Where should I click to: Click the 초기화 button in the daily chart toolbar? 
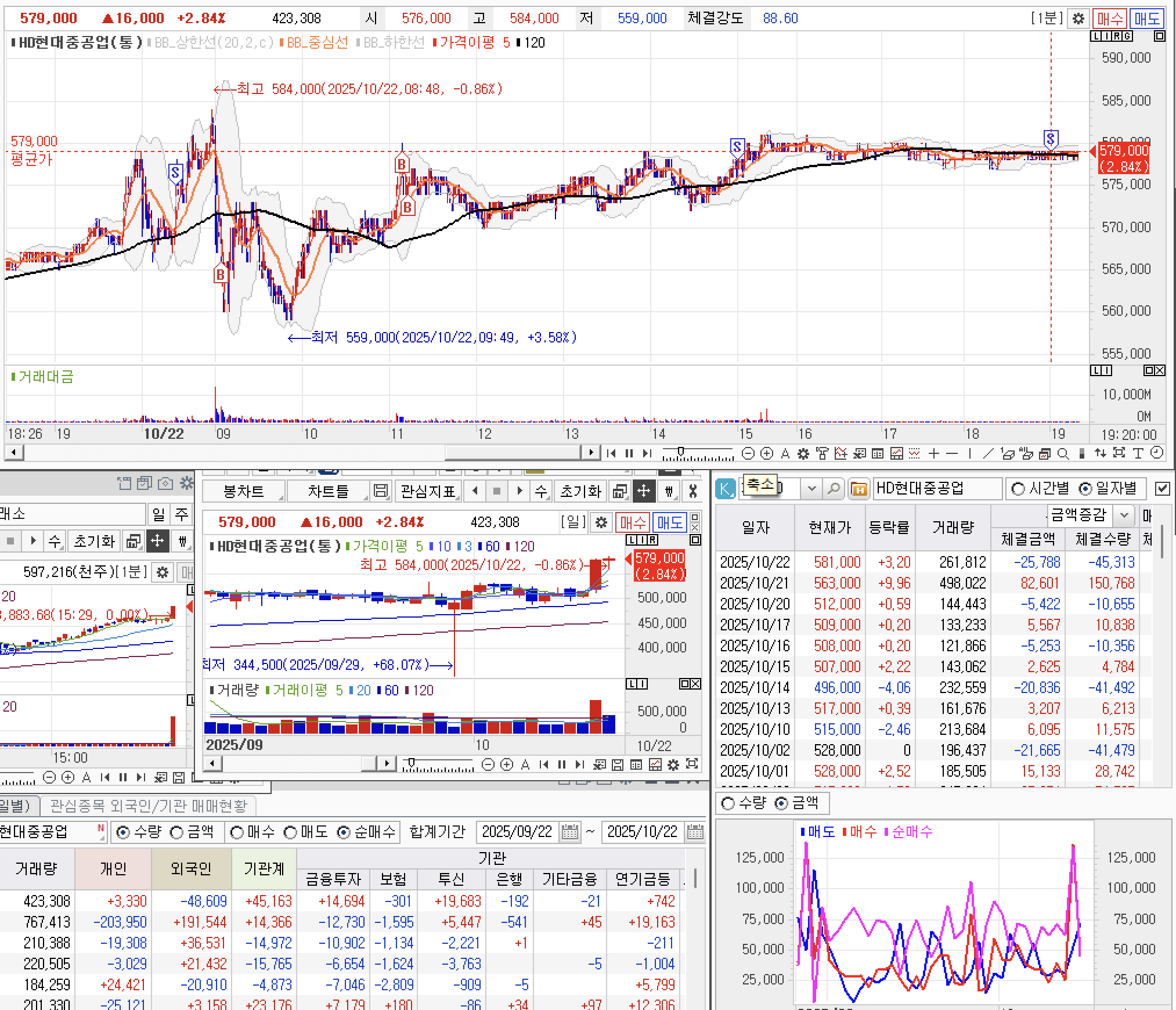click(x=580, y=492)
